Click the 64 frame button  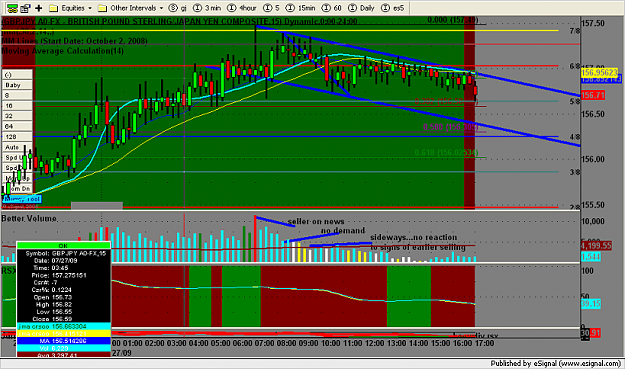click(17, 126)
